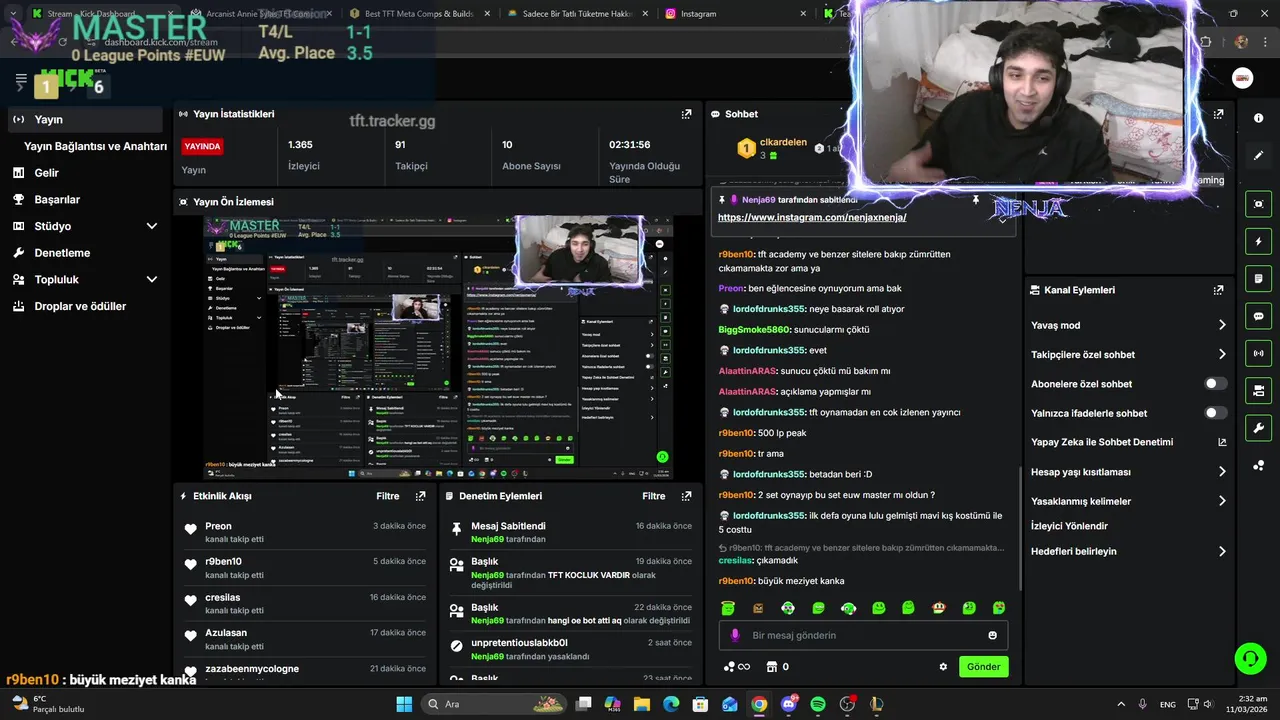
Task: Click the pin icon on the pinned message
Action: coord(976,200)
